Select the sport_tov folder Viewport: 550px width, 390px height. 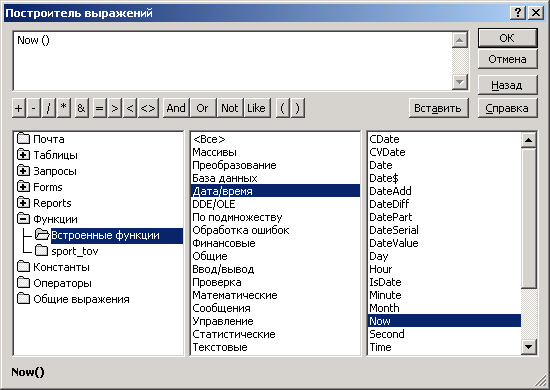(75, 251)
